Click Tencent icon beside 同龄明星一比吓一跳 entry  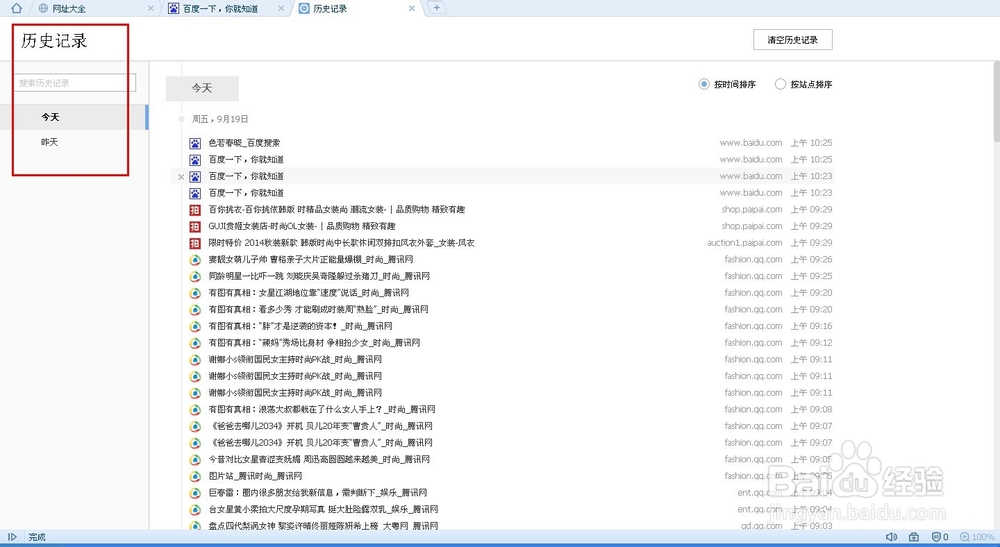[x=195, y=277]
